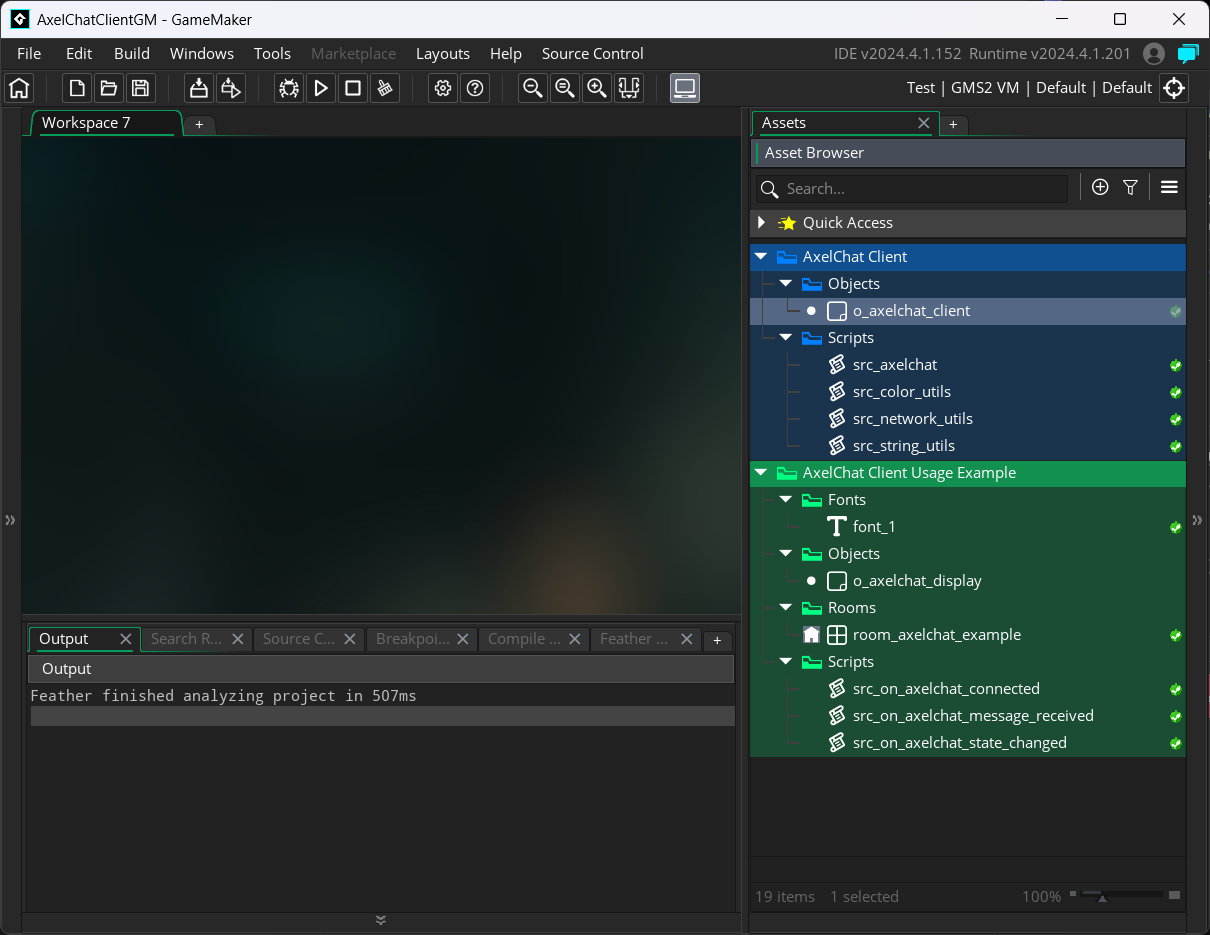Open the Asset Browser filter funnel
This screenshot has width=1210, height=935.
click(x=1130, y=187)
